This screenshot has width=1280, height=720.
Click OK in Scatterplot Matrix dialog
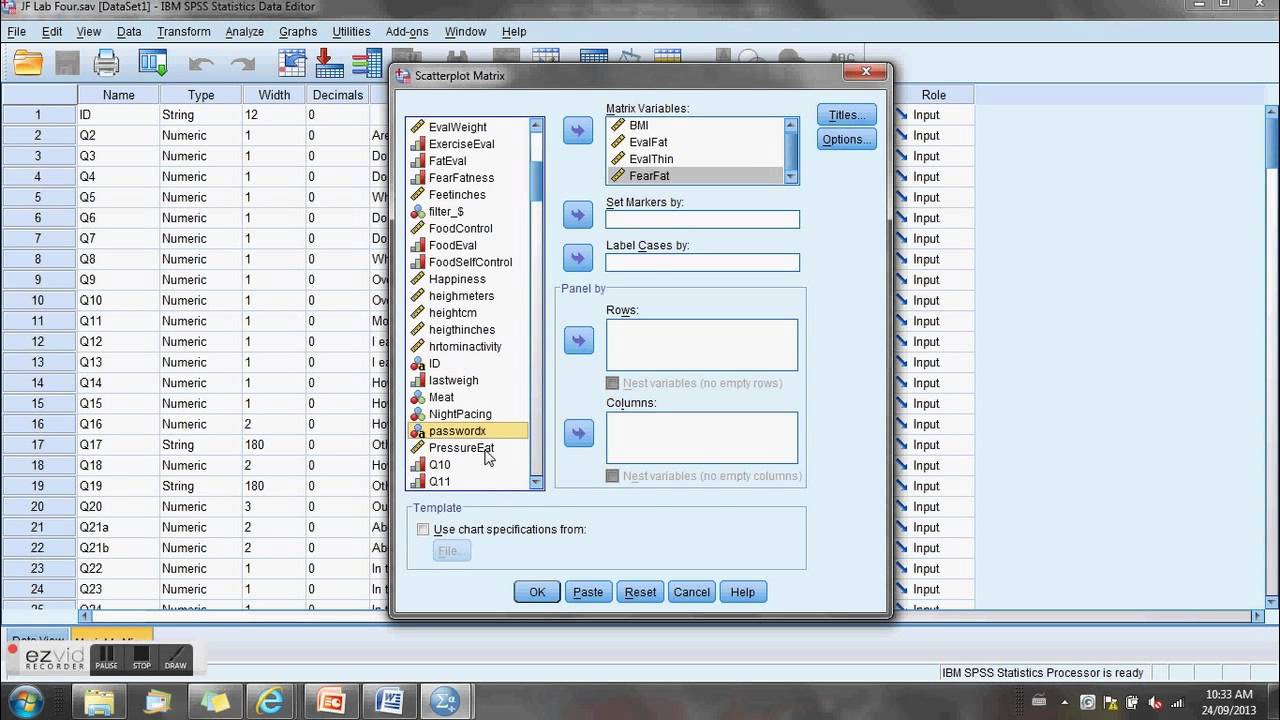click(x=537, y=592)
